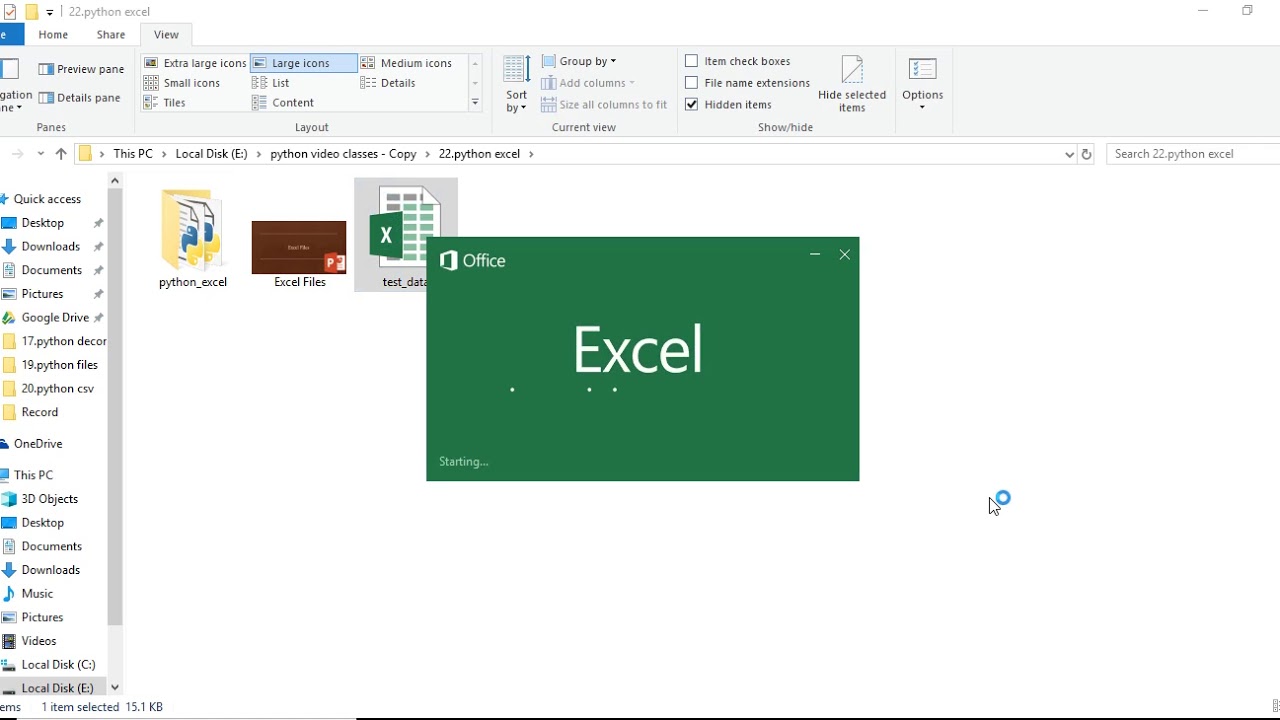
Task: Toggle the Details pane
Action: tap(79, 98)
